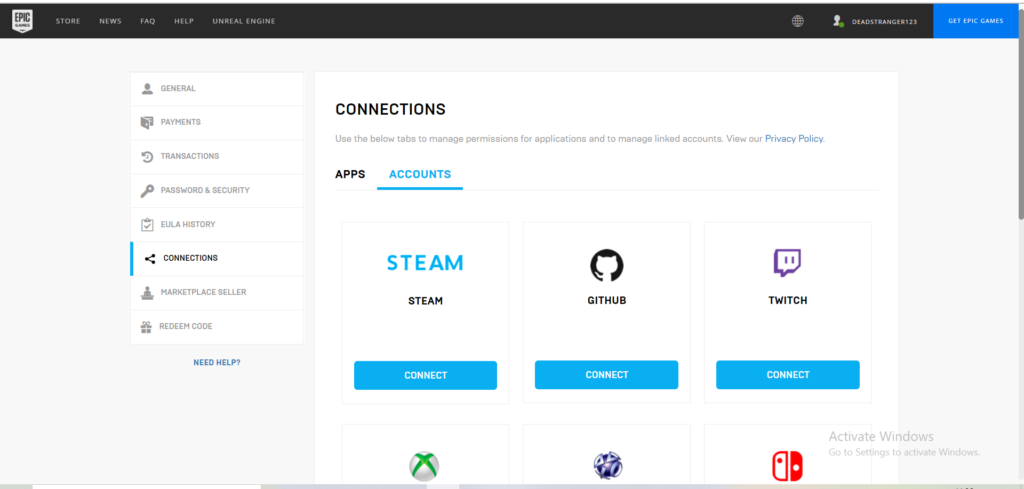Click the Get Epic Games button
This screenshot has width=1024, height=489.
click(x=976, y=21)
